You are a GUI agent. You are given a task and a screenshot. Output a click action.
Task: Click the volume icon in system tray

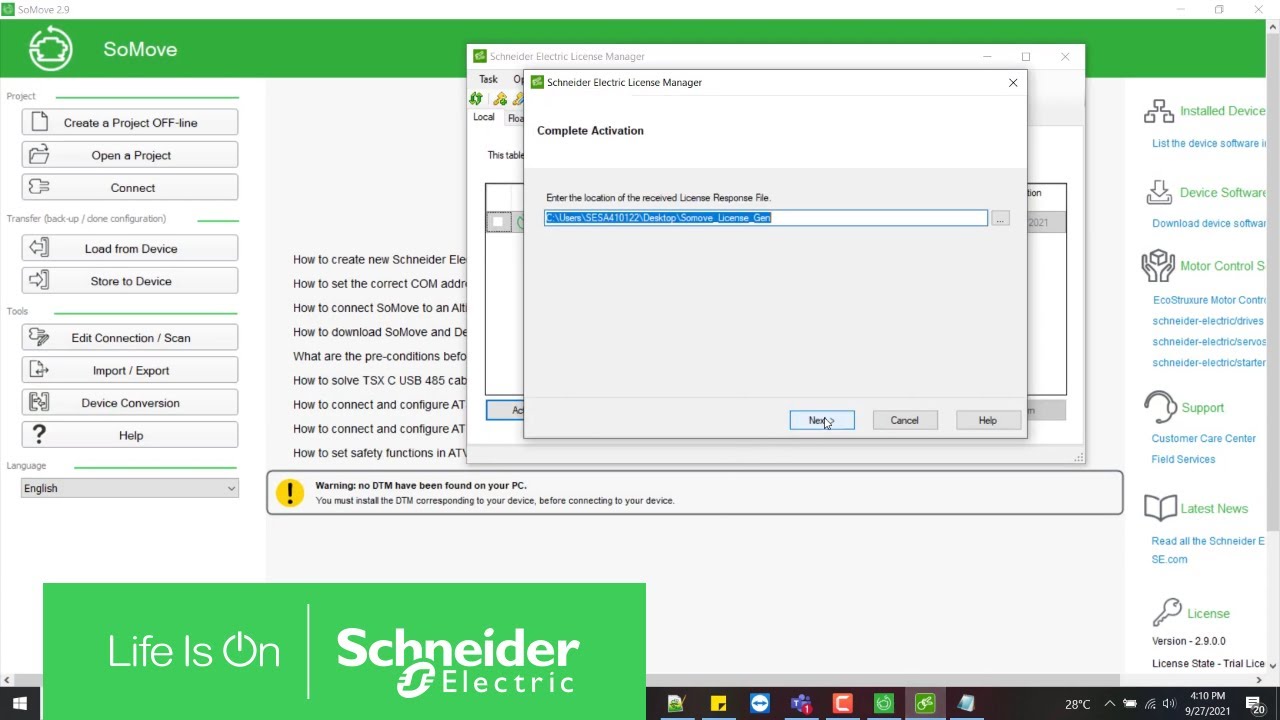point(1169,704)
